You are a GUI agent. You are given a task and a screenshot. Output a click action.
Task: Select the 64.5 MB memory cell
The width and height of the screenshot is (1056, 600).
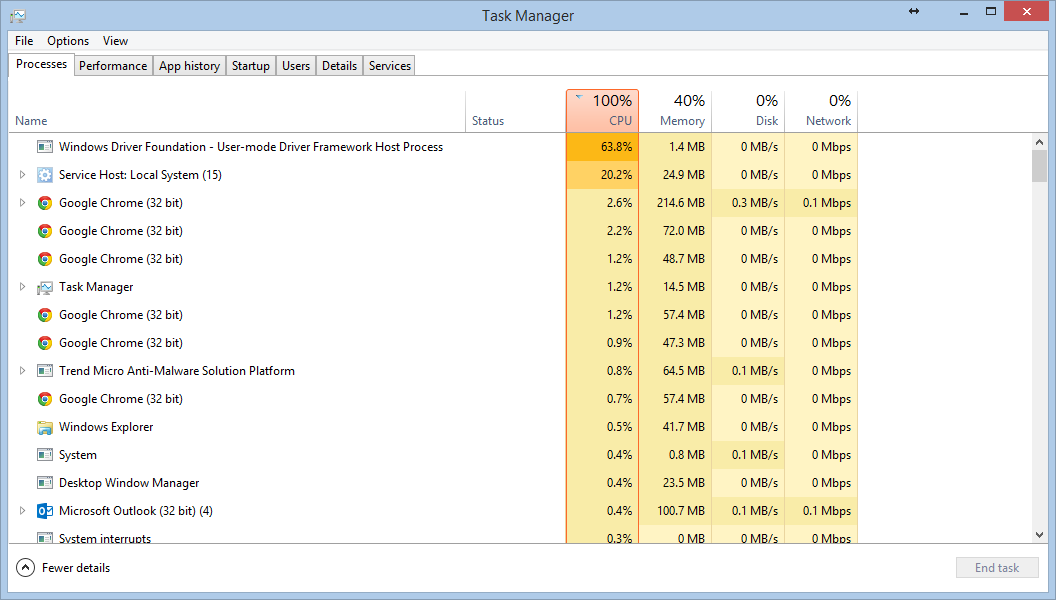click(675, 371)
